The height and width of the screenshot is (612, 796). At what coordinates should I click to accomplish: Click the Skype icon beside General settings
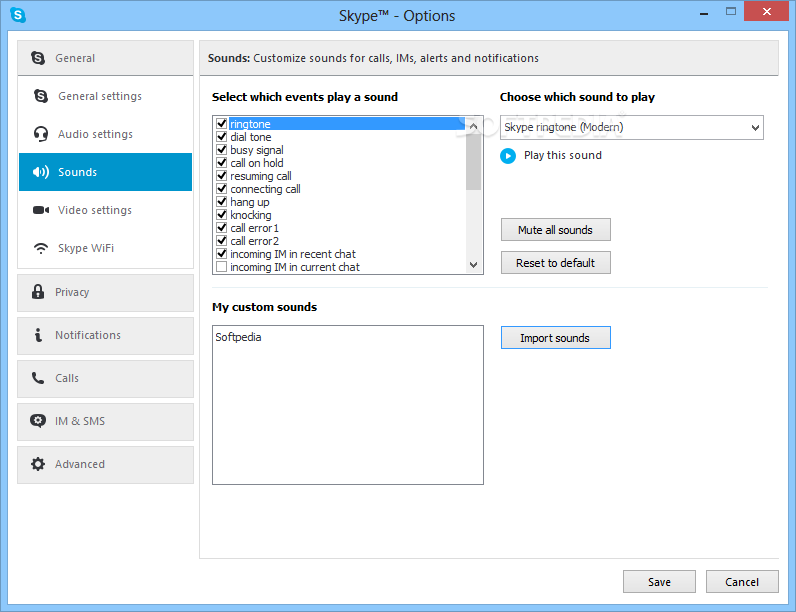(41, 95)
